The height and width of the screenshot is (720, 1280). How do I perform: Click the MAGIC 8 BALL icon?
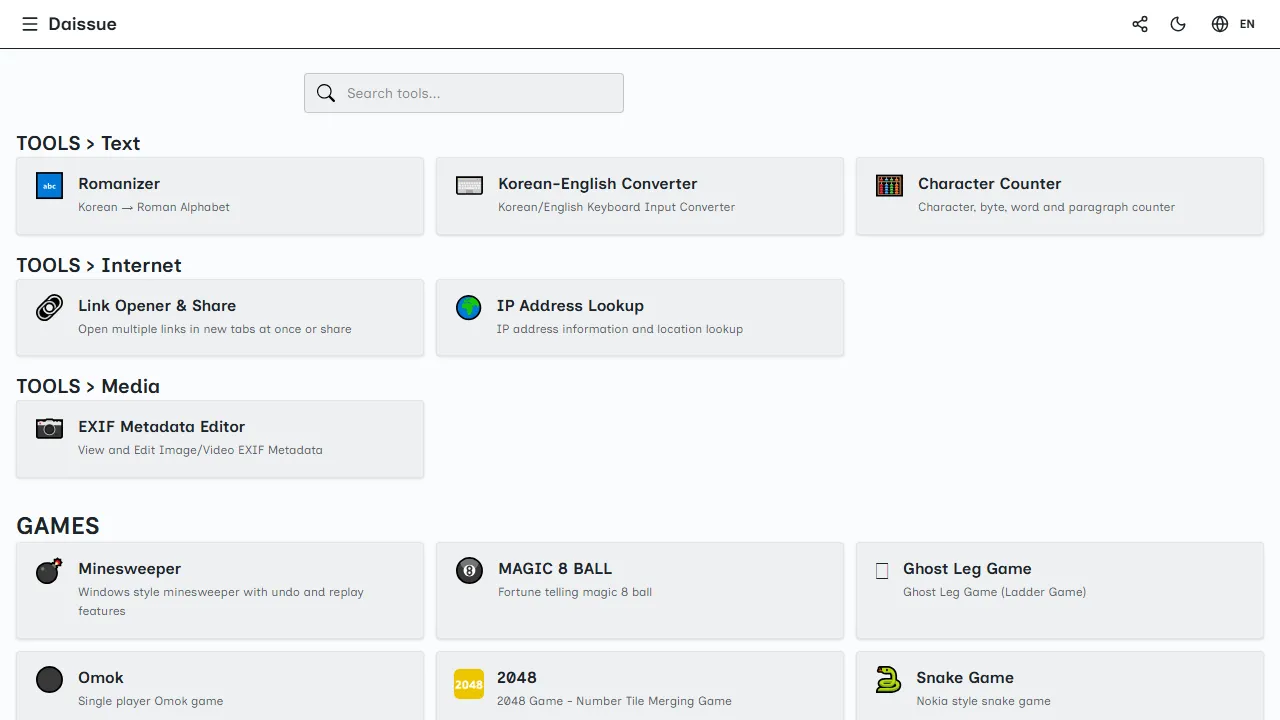(x=469, y=570)
